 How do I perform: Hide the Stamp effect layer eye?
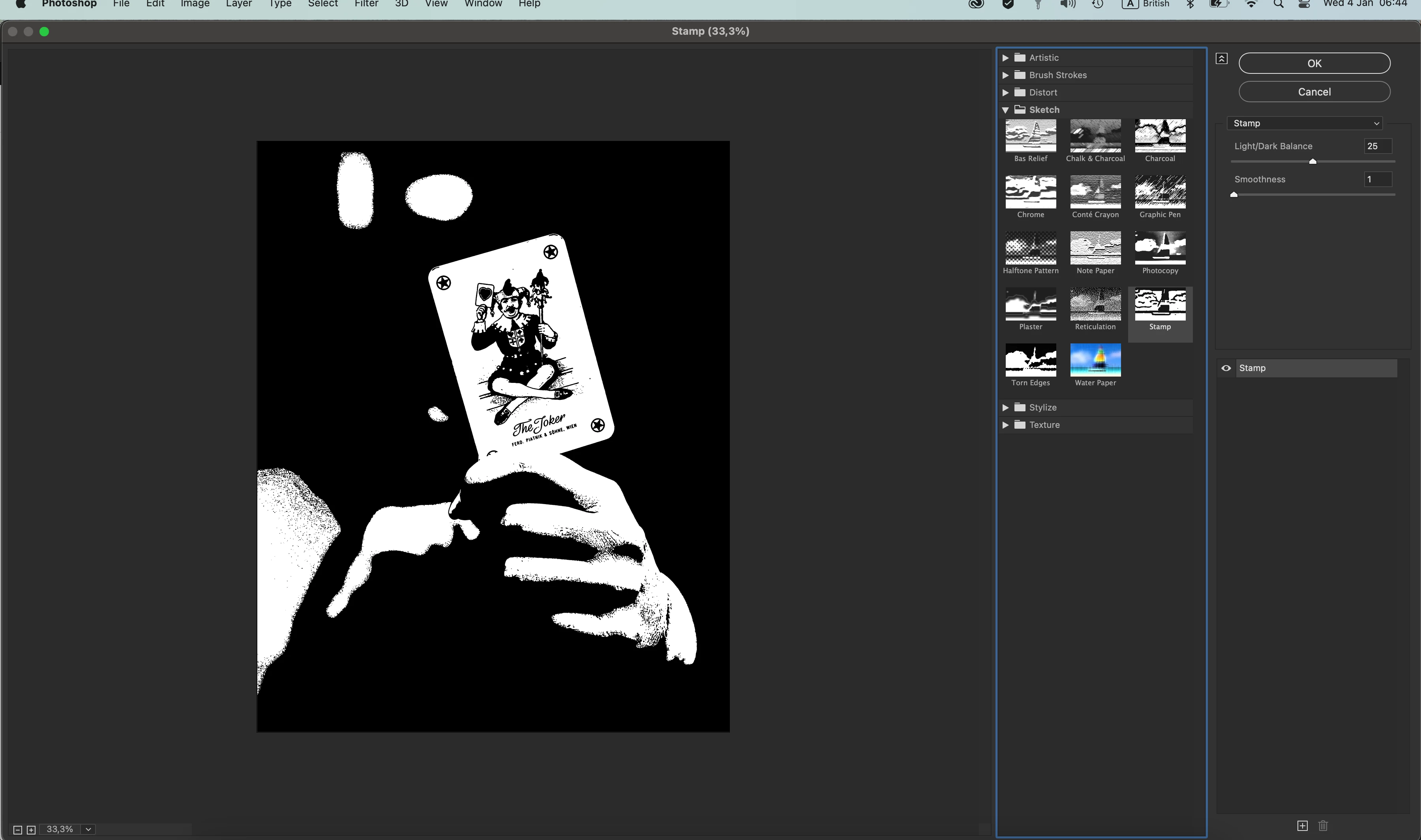click(1226, 368)
